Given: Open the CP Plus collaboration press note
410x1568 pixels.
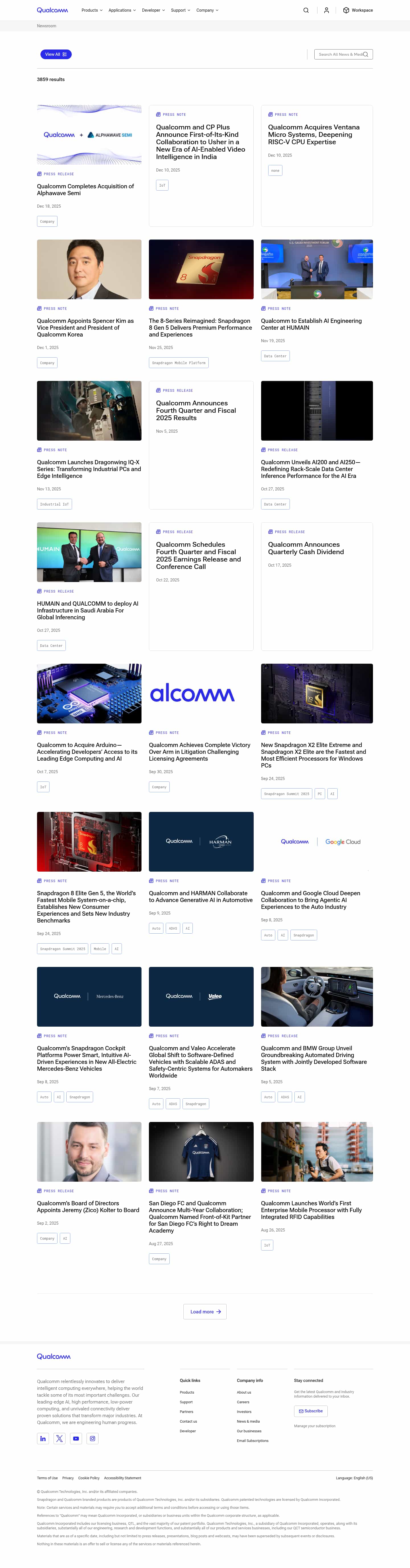Looking at the screenshot, I should (200, 142).
